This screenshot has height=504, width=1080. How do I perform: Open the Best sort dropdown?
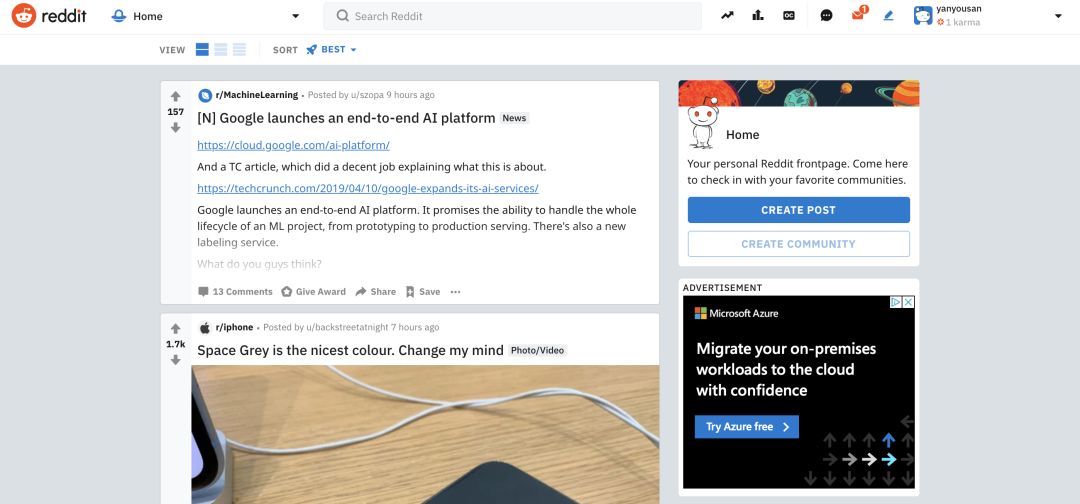pyautogui.click(x=332, y=50)
